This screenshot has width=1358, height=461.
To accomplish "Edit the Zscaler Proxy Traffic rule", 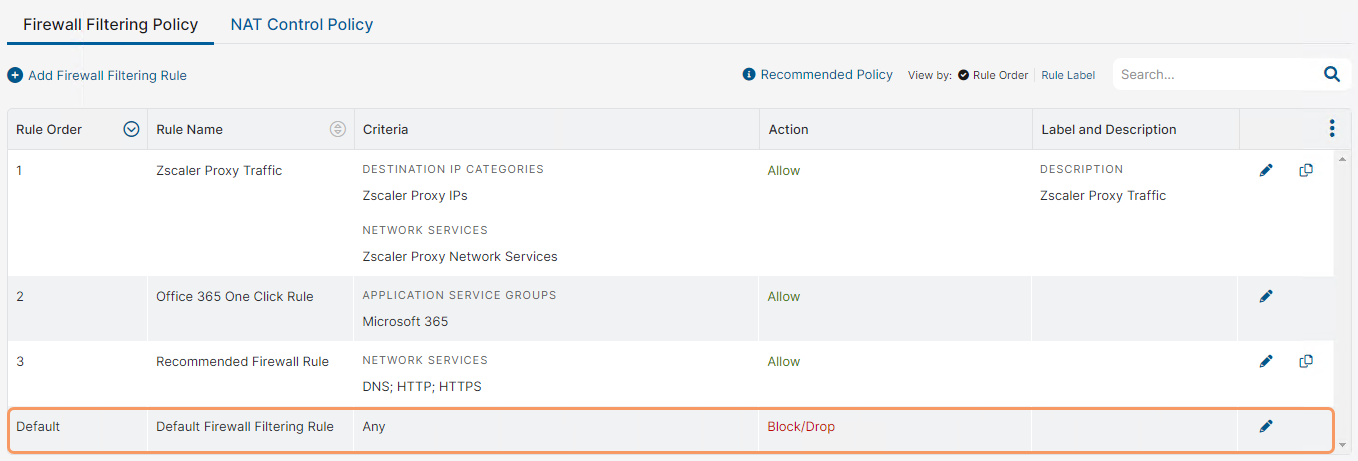I will click(x=1266, y=170).
